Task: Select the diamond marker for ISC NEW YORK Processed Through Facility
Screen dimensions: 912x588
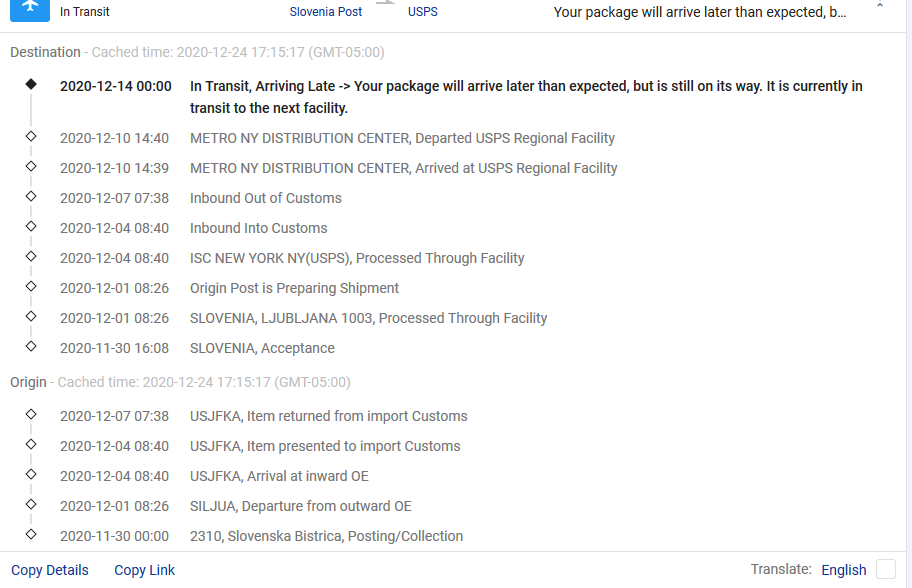Action: pyautogui.click(x=31, y=256)
